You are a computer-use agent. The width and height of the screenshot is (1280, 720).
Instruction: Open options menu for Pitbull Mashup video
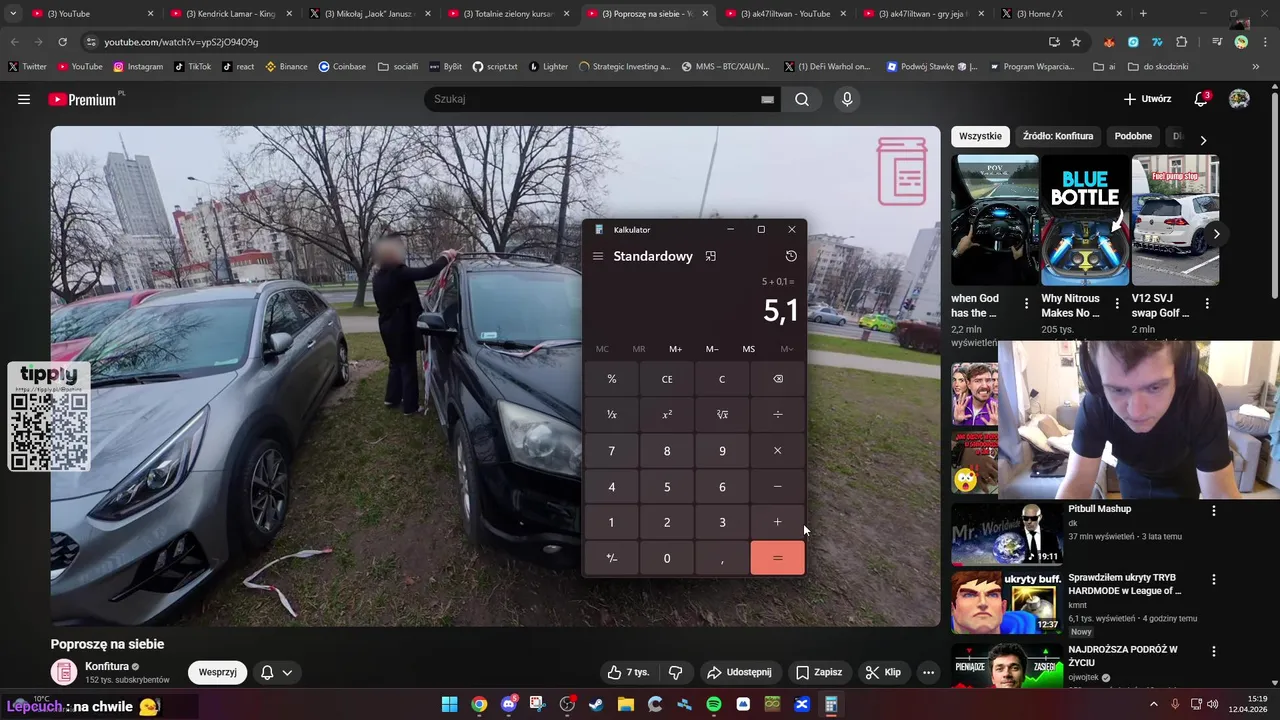click(x=1214, y=511)
